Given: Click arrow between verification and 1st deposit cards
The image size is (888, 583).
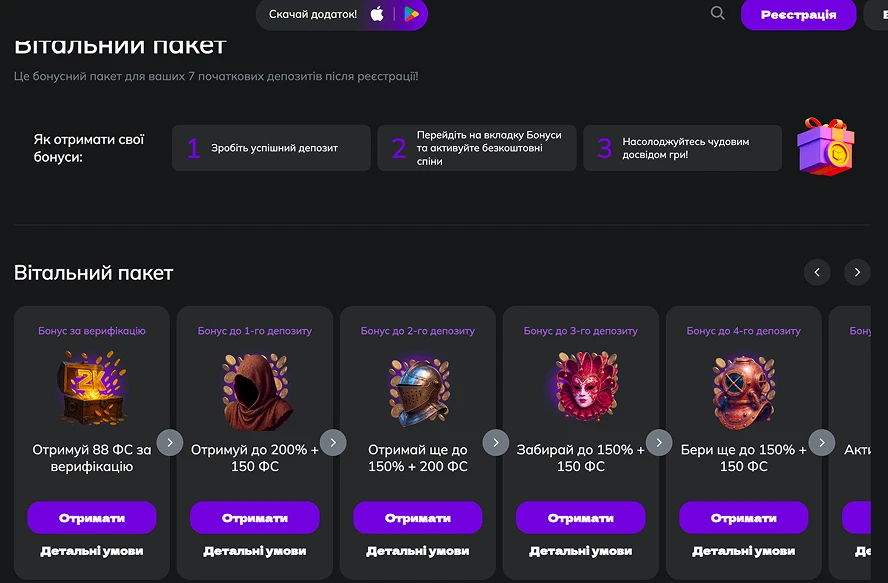Looking at the screenshot, I should point(170,442).
